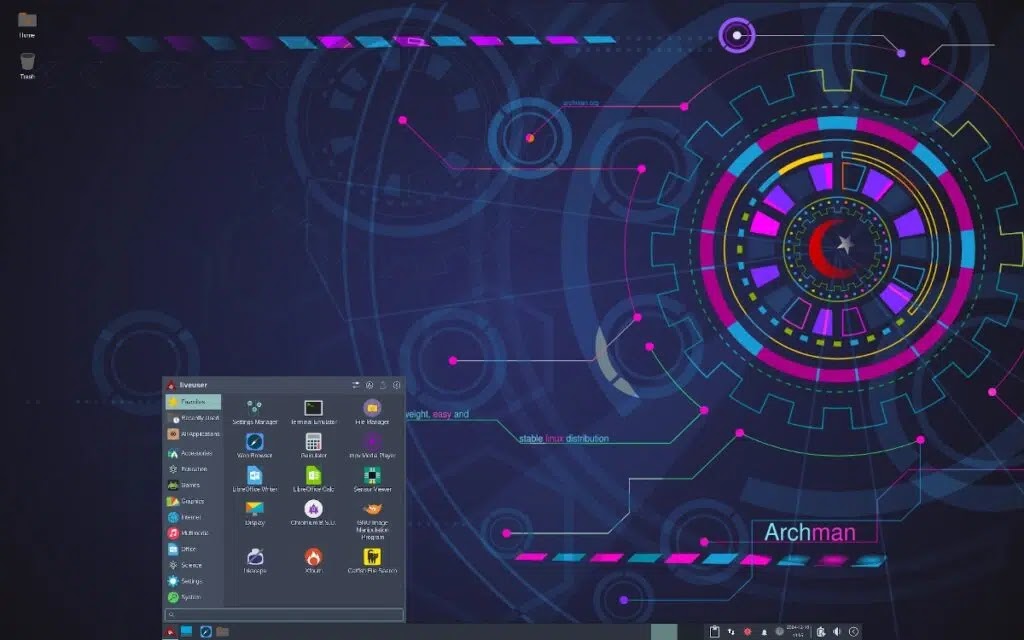Open the Home folder on the desktop
The width and height of the screenshot is (1024, 640).
[27, 25]
